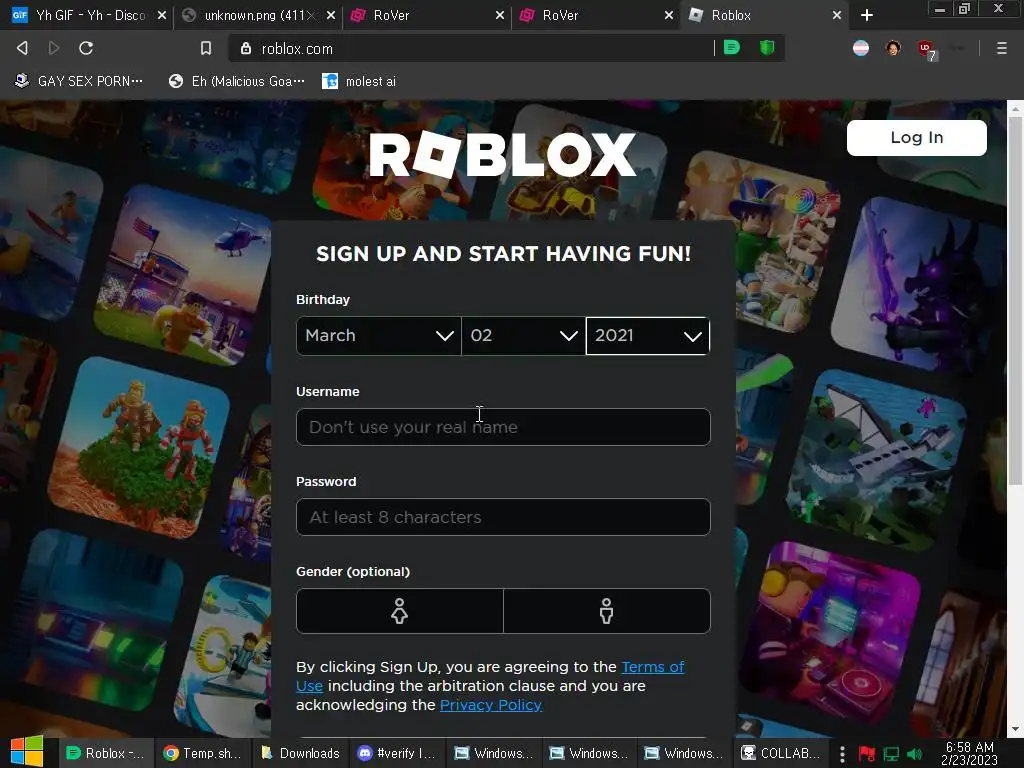The height and width of the screenshot is (768, 1024).
Task: Open uBlock Origin extension icon with badge 7
Action: (x=927, y=49)
